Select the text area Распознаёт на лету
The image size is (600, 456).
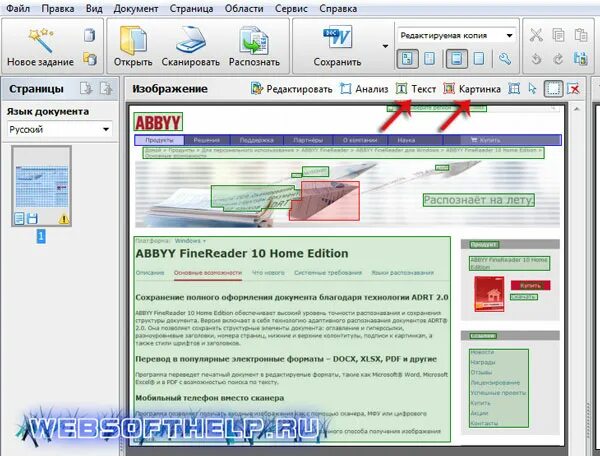click(x=479, y=200)
